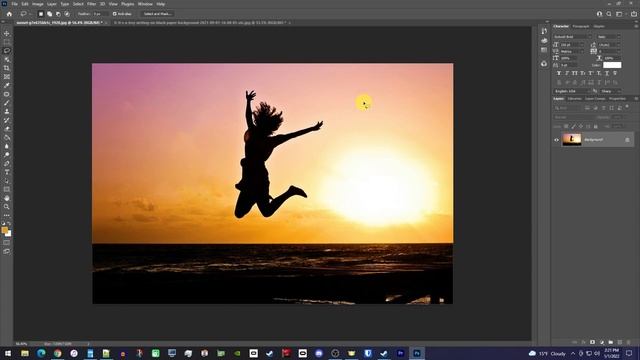Open the font size dropdown
The width and height of the screenshot is (640, 360).
(572, 44)
